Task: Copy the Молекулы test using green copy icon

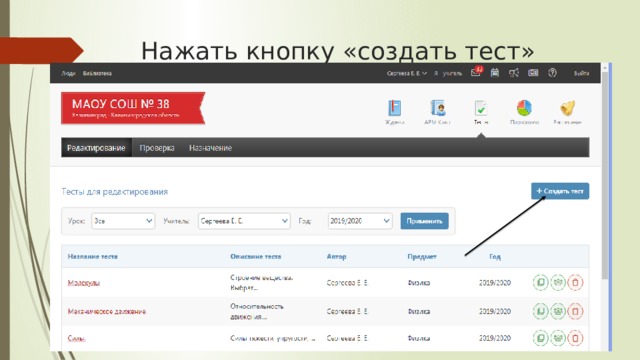Action: pyautogui.click(x=540, y=282)
